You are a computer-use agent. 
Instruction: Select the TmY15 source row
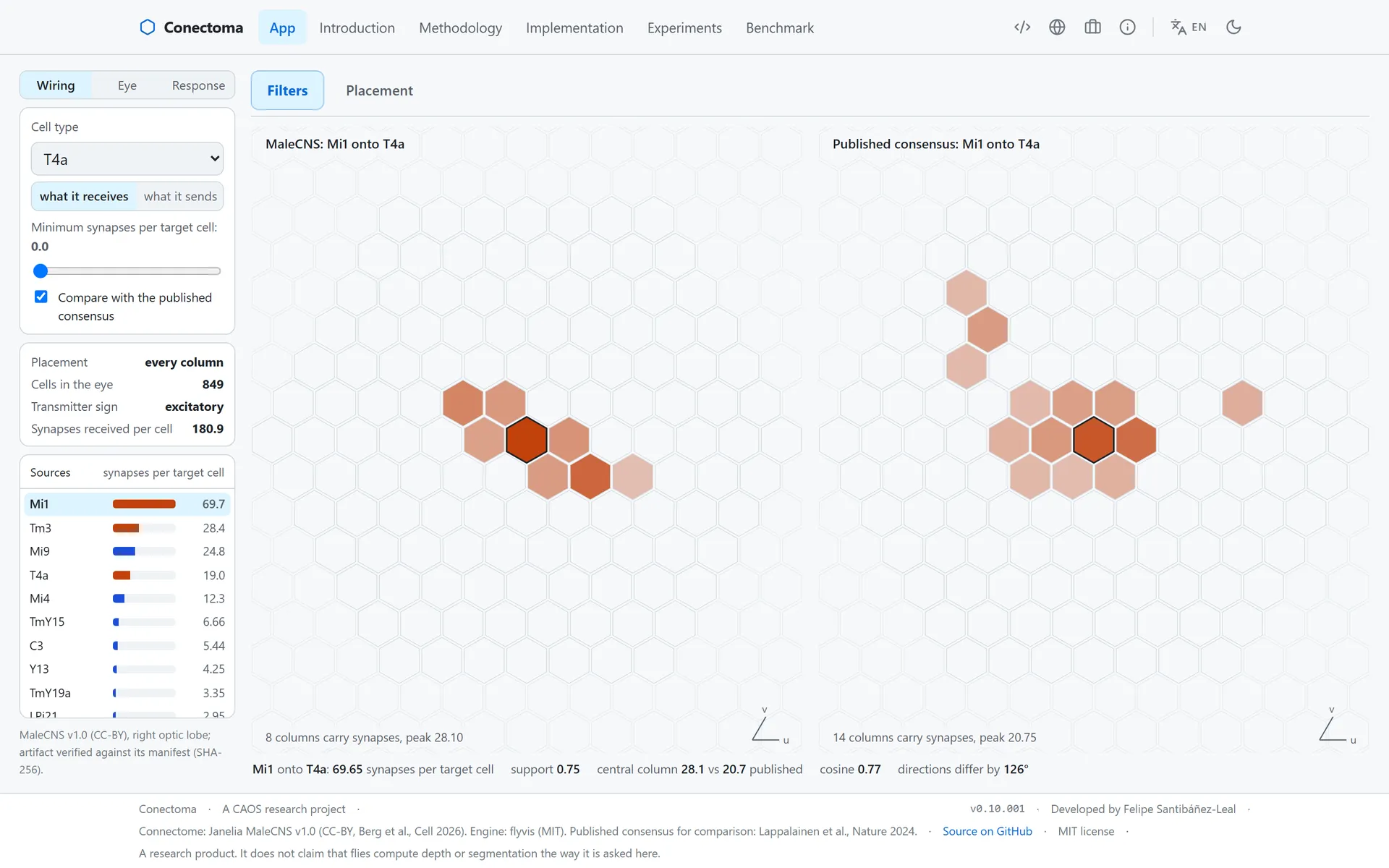point(127,622)
